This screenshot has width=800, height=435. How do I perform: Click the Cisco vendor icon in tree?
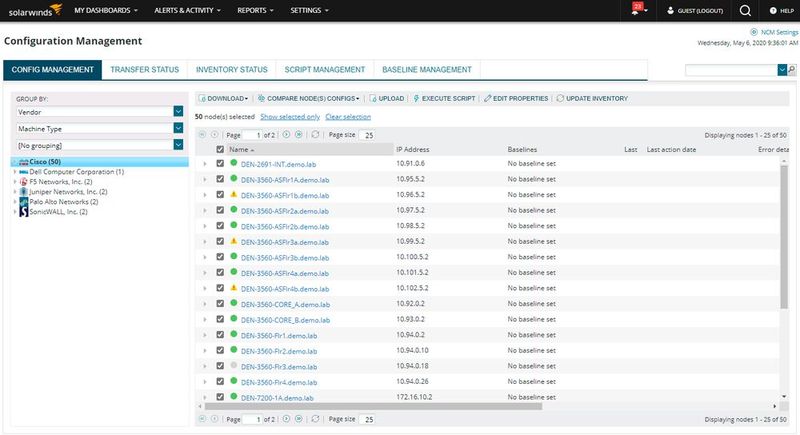coord(23,162)
